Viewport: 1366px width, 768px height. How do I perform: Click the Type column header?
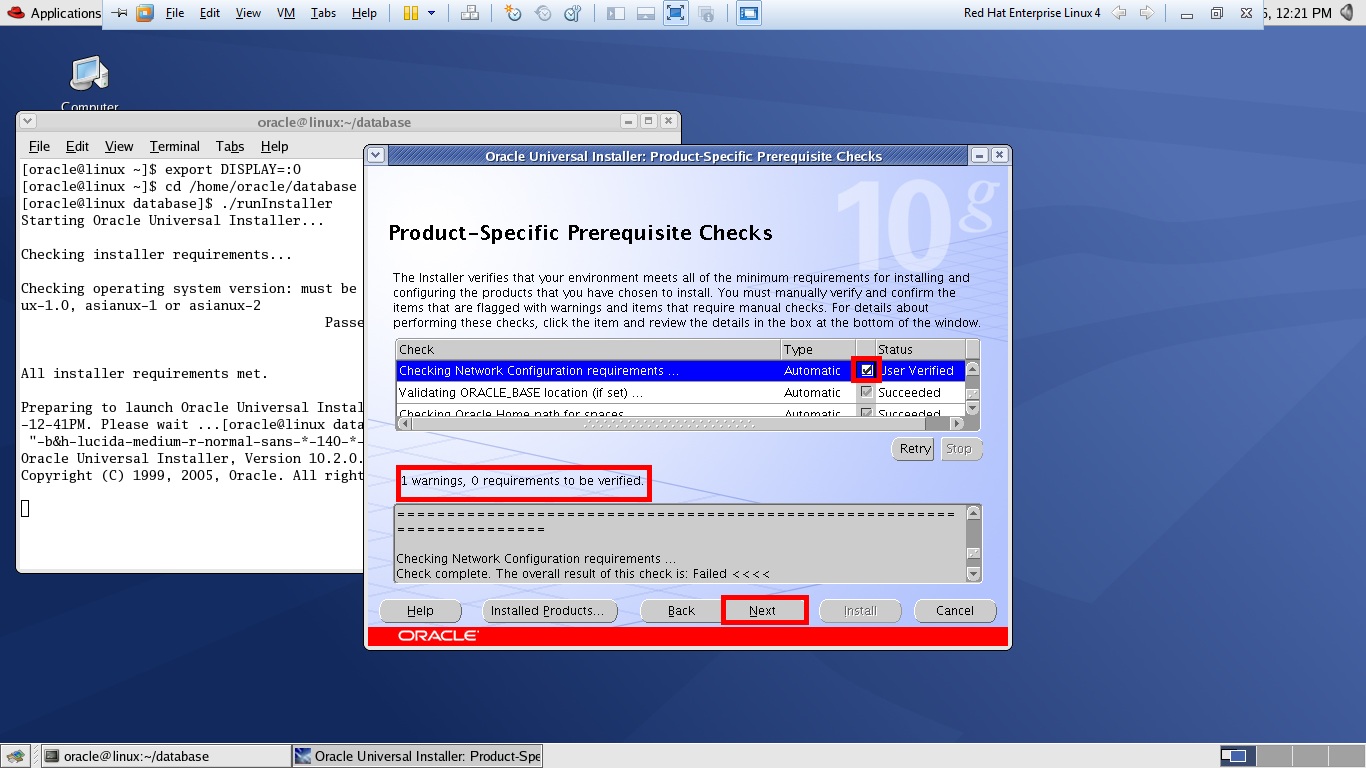click(x=818, y=349)
